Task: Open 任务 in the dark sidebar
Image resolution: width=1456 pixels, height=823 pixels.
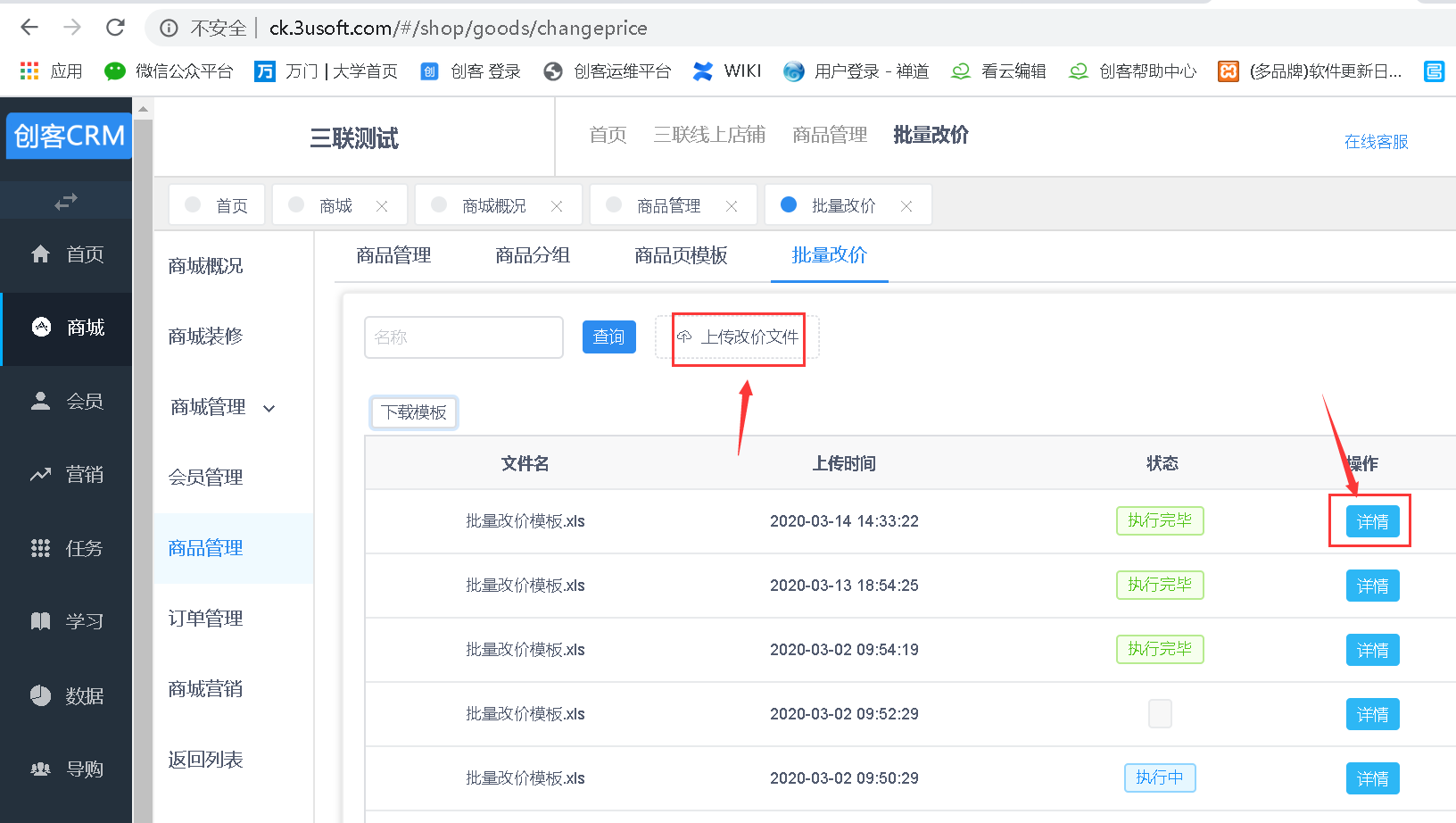Action: click(x=66, y=548)
